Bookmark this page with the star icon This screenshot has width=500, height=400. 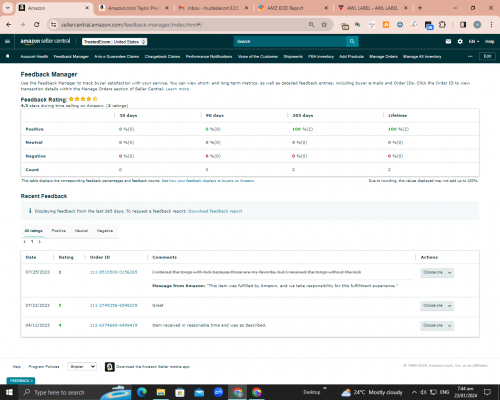pyautogui.click(x=324, y=25)
